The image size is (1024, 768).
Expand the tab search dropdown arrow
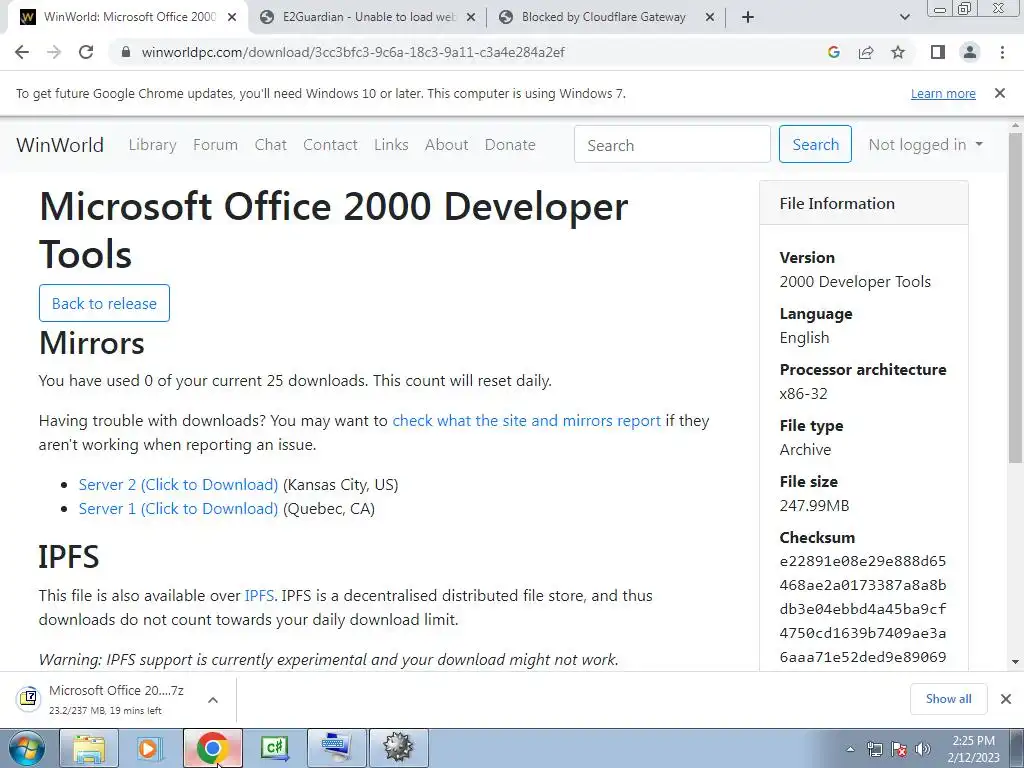(x=904, y=17)
